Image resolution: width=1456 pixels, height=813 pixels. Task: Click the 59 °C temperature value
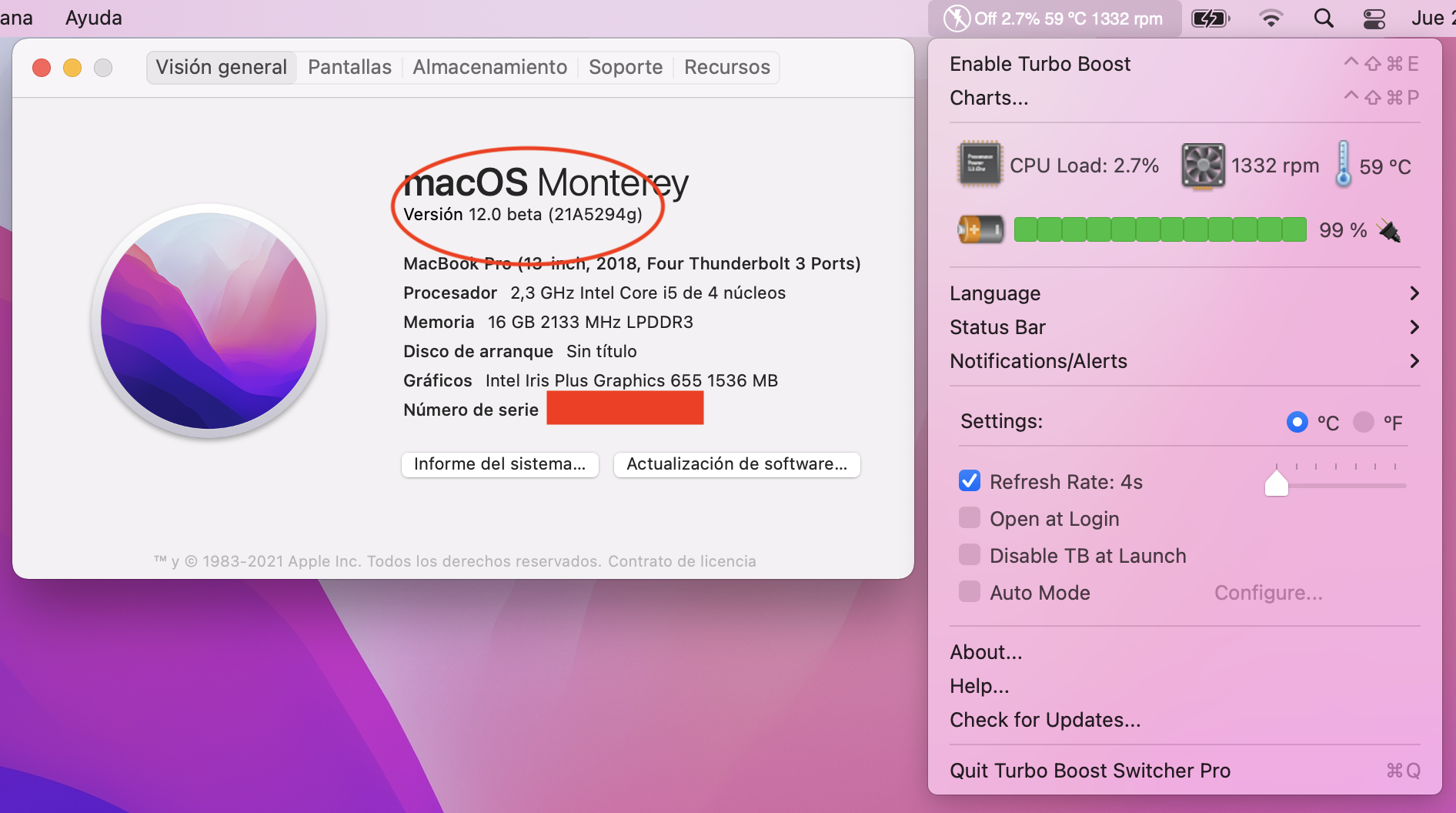[1385, 167]
